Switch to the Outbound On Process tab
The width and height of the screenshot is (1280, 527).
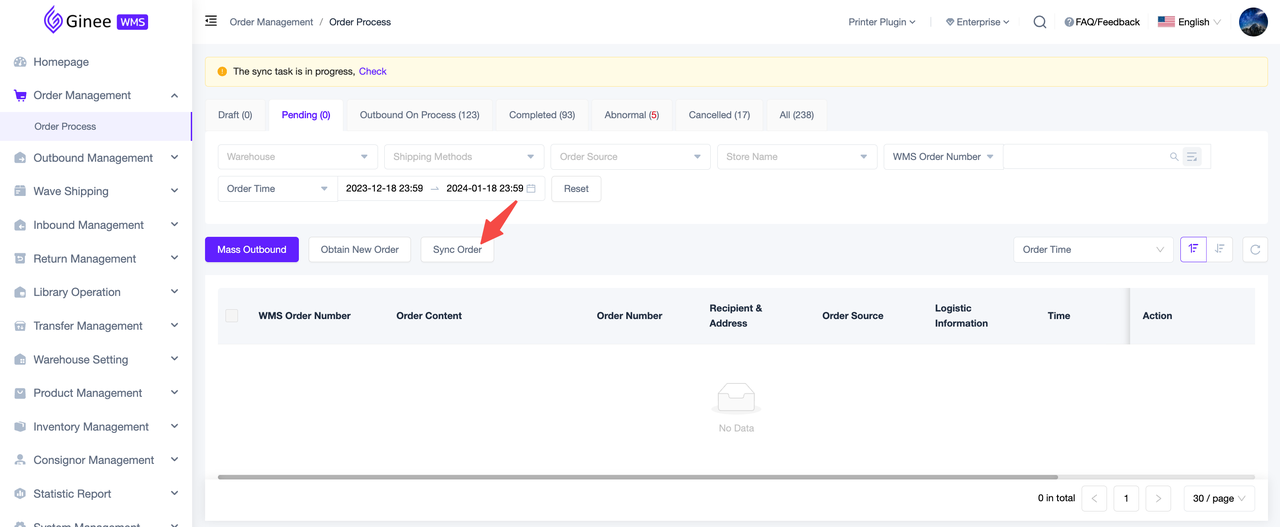click(419, 115)
